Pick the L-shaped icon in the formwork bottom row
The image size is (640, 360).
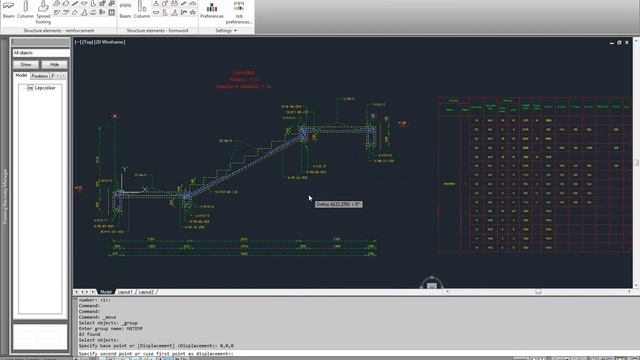click(x=165, y=12)
